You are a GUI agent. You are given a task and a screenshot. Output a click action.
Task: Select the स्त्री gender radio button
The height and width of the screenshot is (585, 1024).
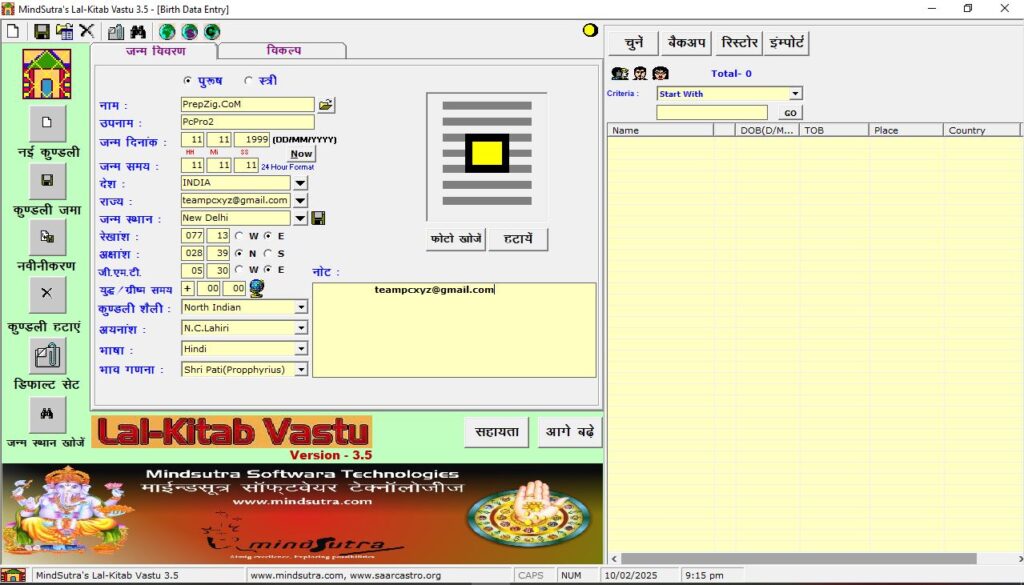click(248, 80)
